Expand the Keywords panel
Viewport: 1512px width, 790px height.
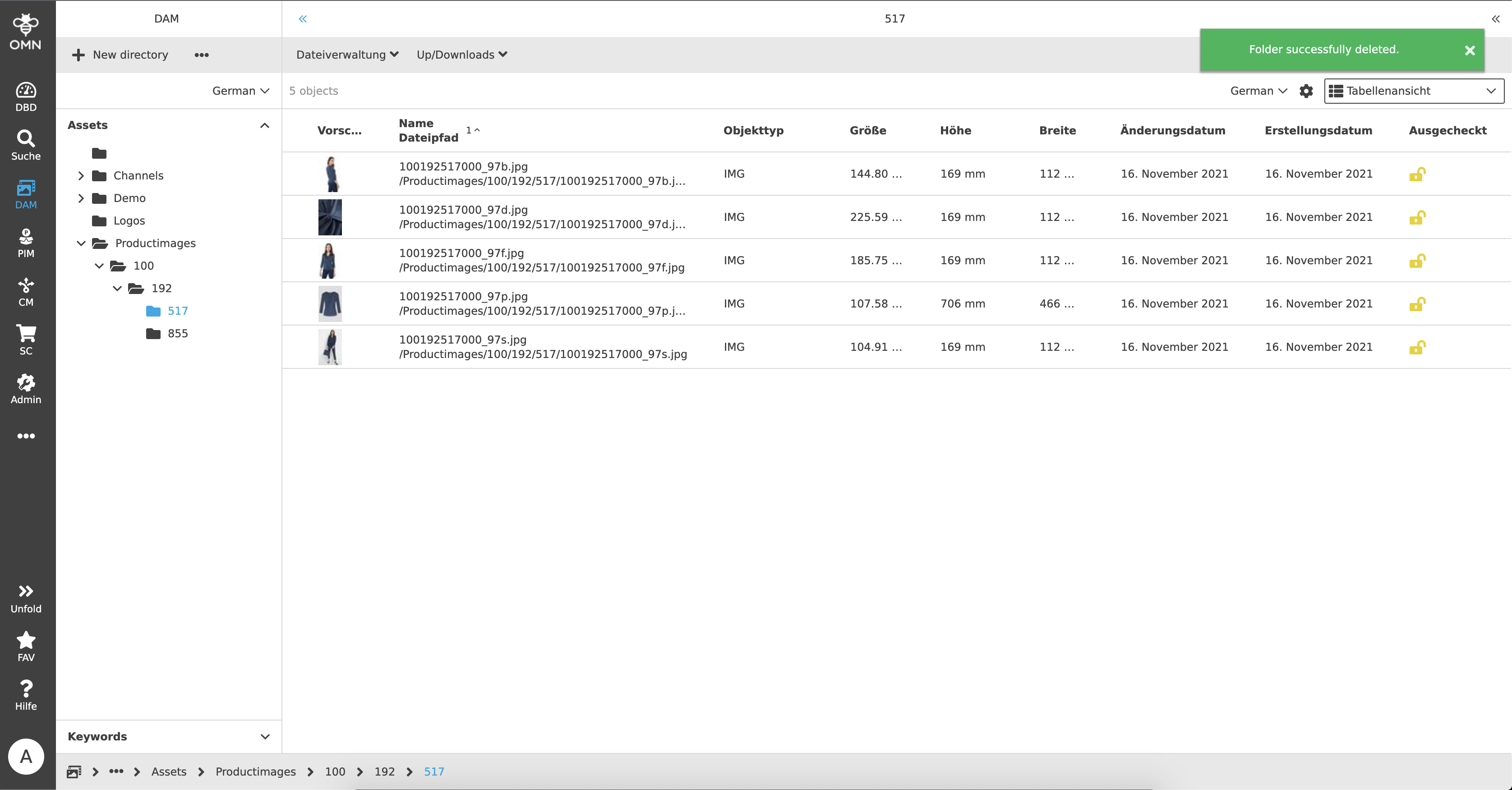tap(265, 737)
